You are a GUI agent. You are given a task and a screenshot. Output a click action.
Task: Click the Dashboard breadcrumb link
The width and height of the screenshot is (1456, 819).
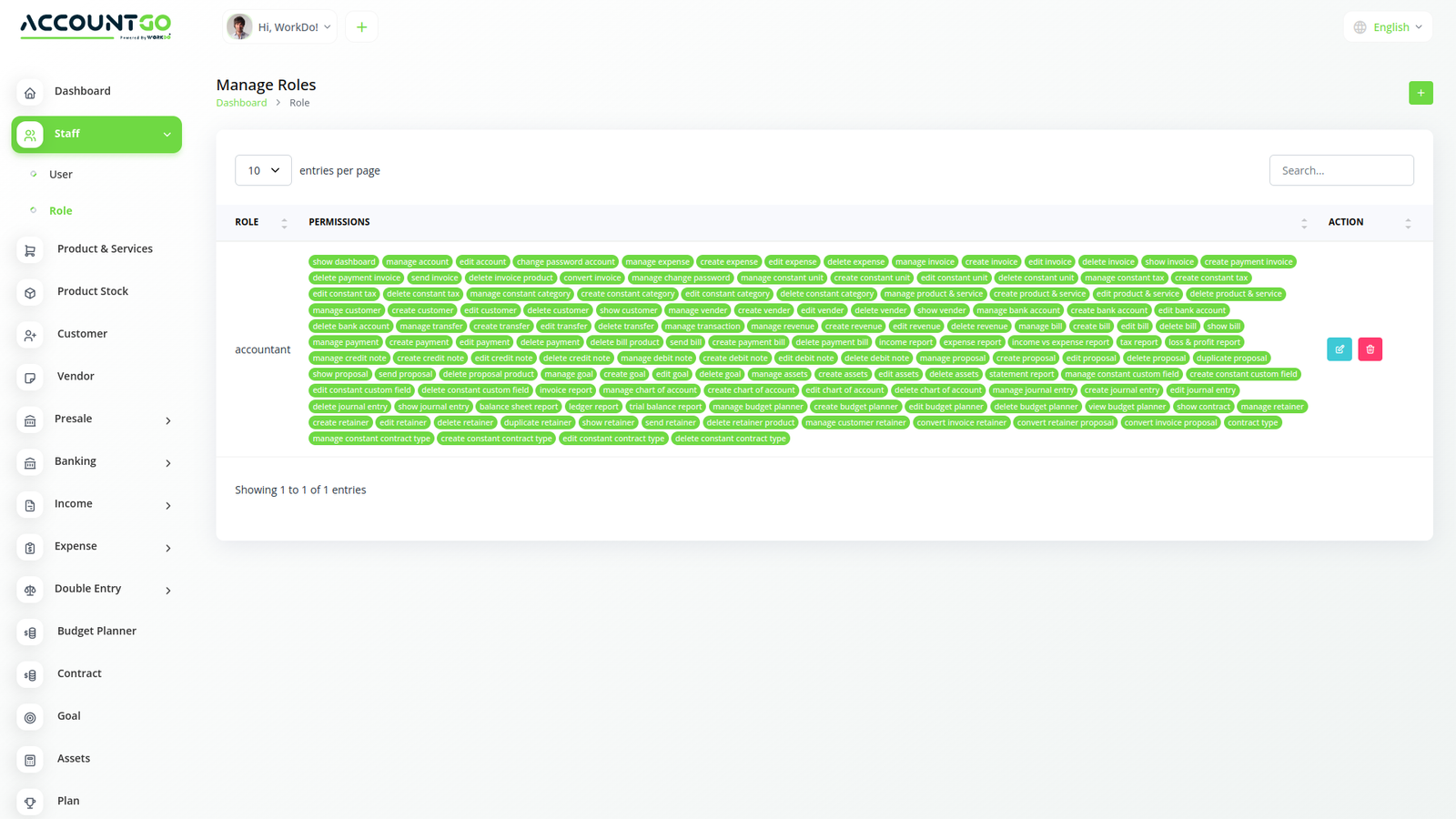(241, 103)
